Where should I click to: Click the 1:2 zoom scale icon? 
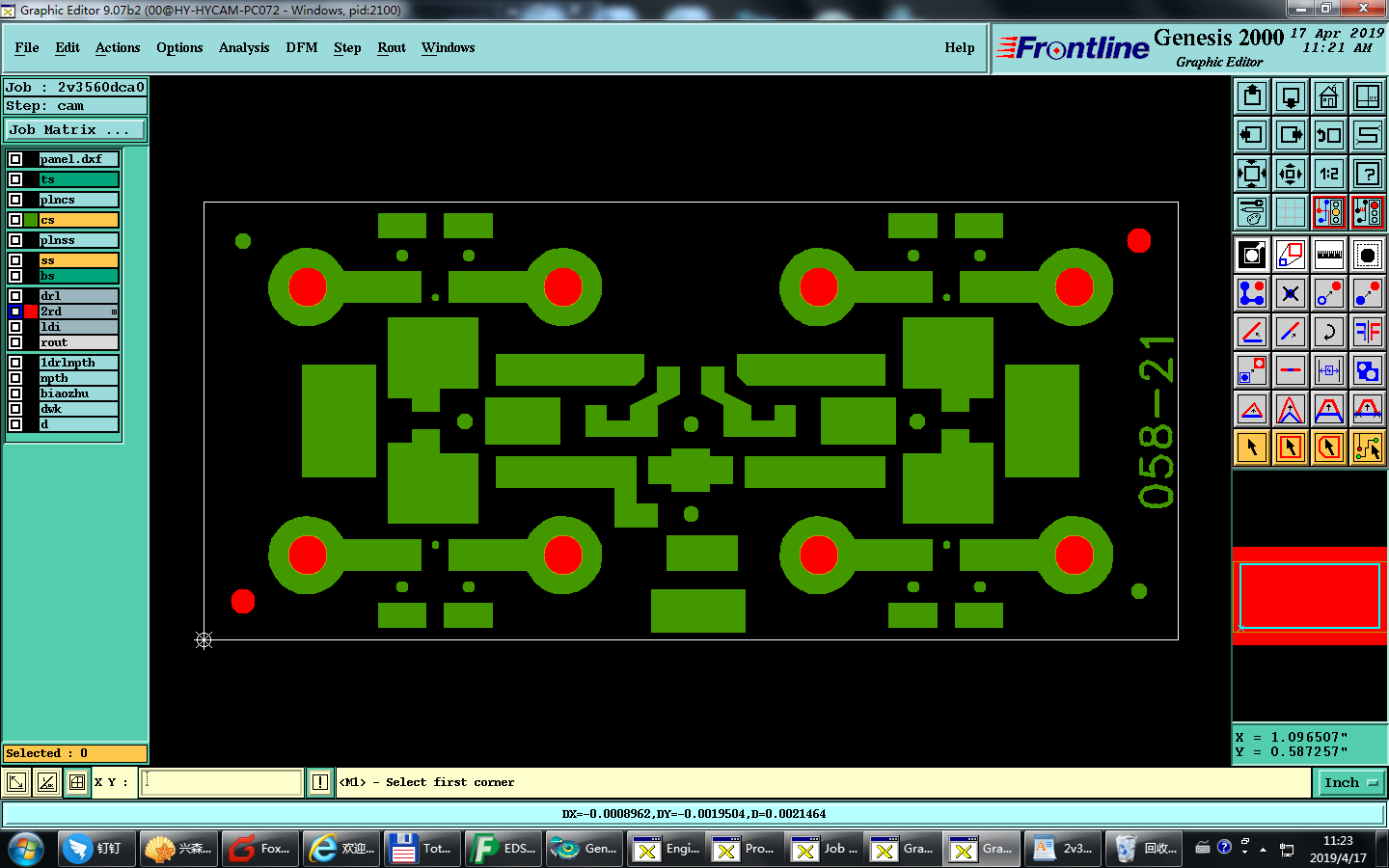[1329, 174]
